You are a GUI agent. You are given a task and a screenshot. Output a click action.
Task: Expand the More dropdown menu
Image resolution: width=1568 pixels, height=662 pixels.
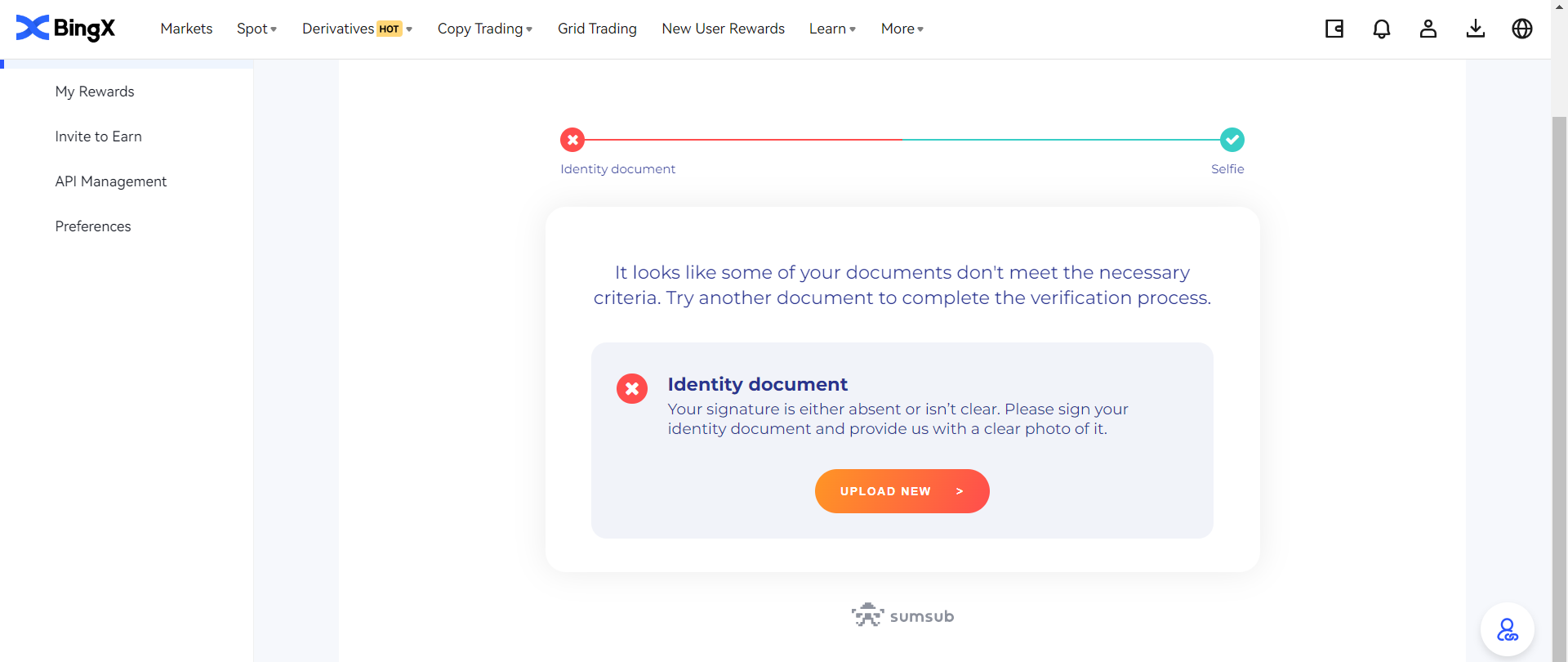point(902,29)
